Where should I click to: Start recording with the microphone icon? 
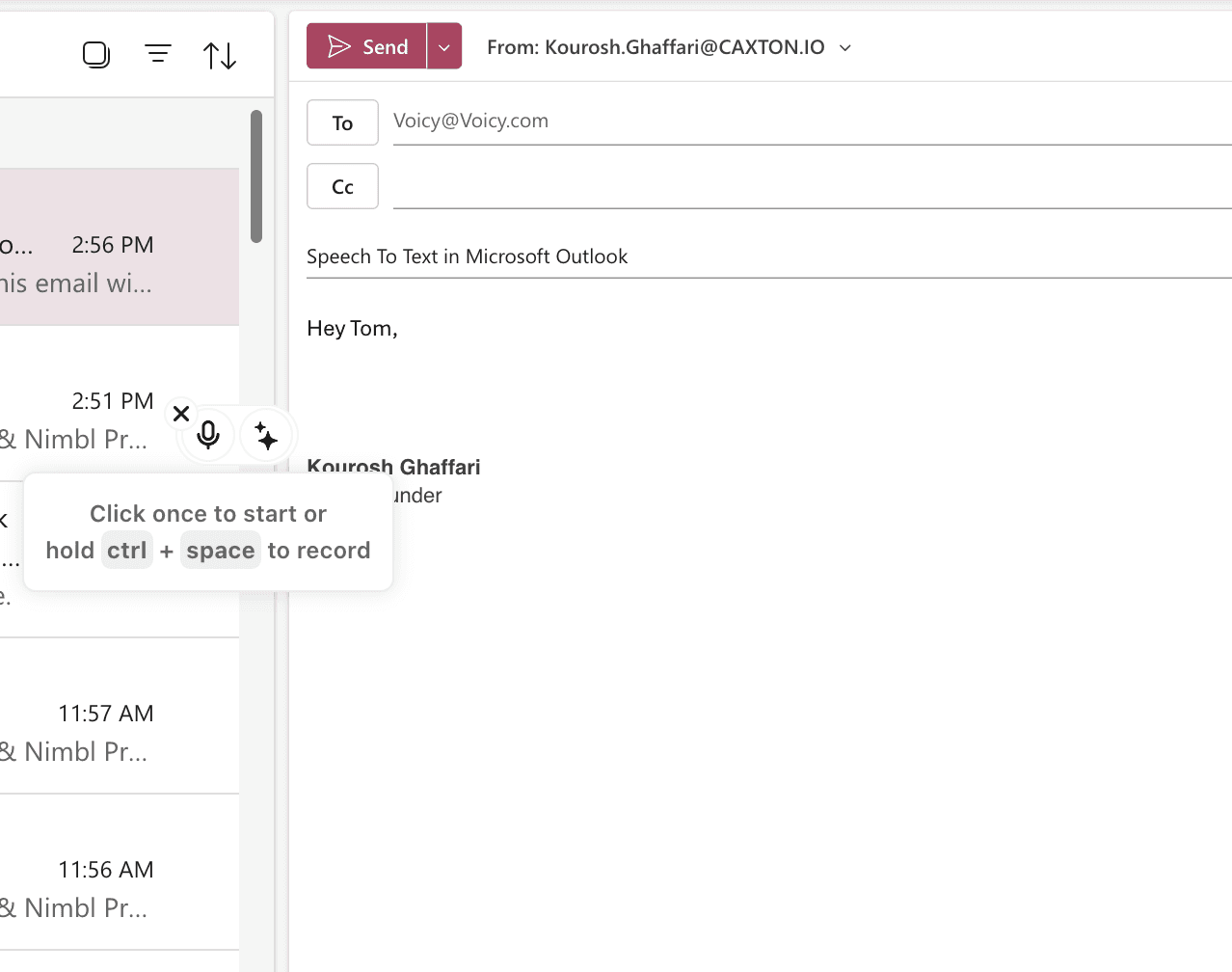pos(208,436)
